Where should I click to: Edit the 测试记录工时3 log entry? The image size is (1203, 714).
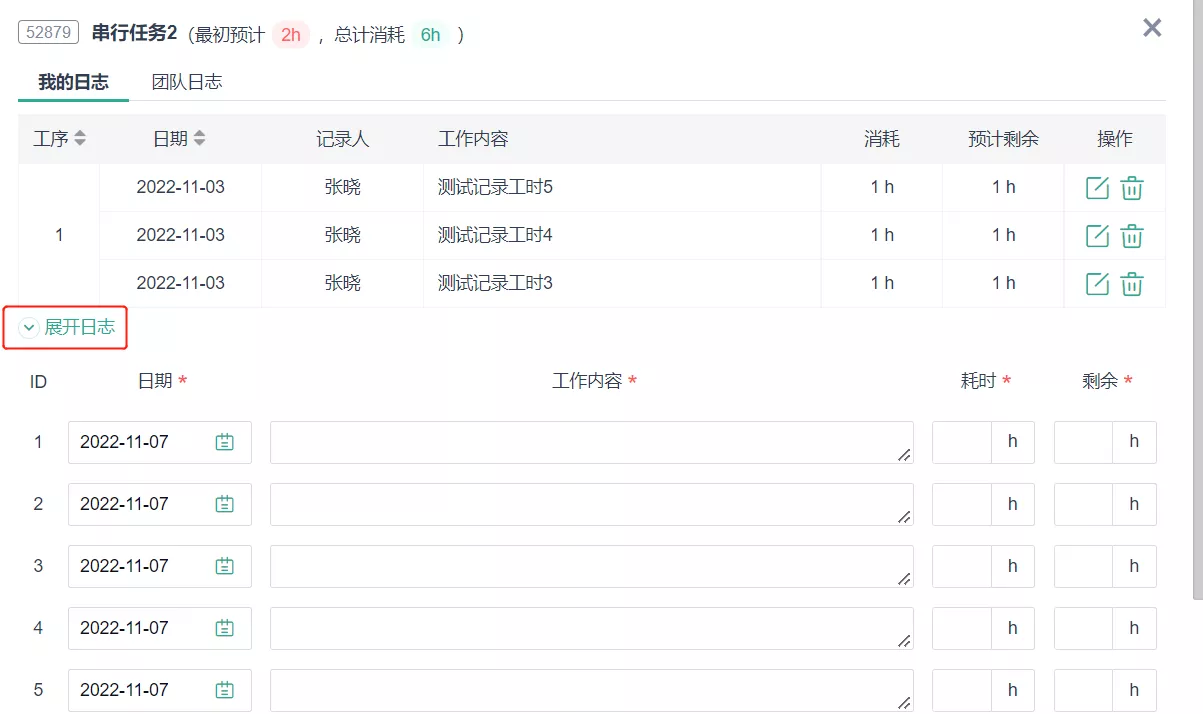point(1097,284)
